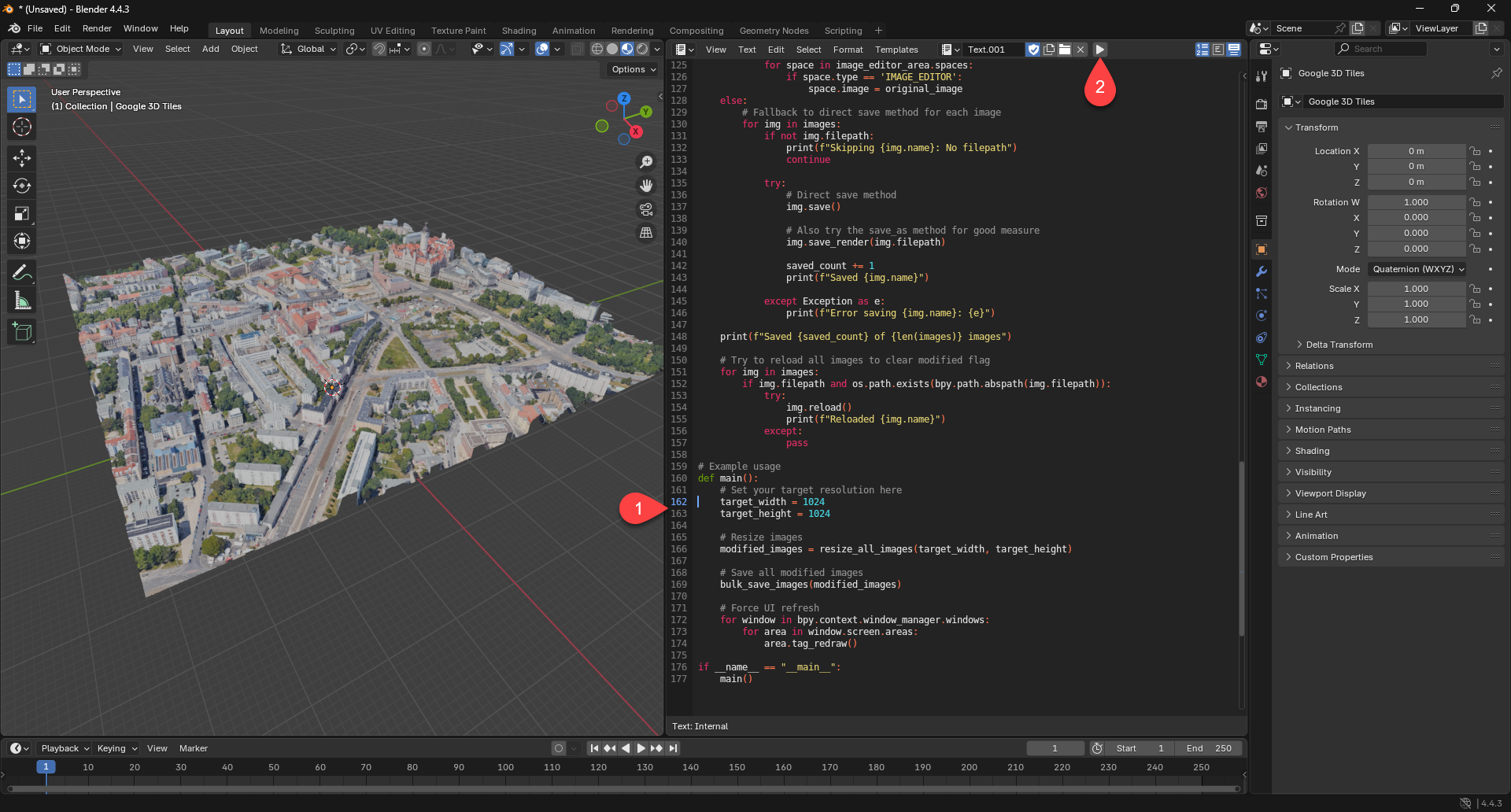
Task: Activate the Move tool
Action: click(22, 158)
